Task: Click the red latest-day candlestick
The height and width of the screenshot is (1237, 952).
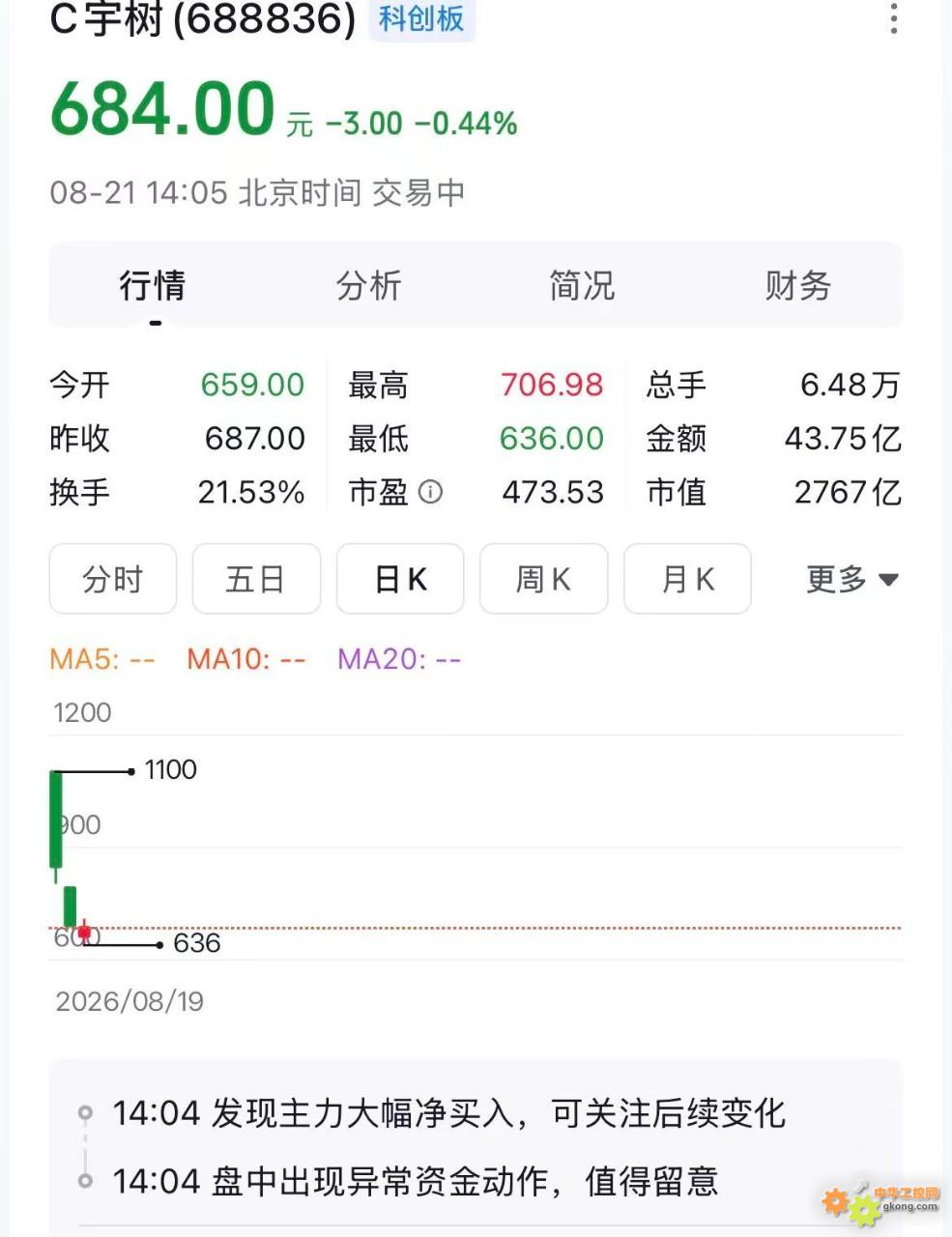Action: click(x=85, y=933)
